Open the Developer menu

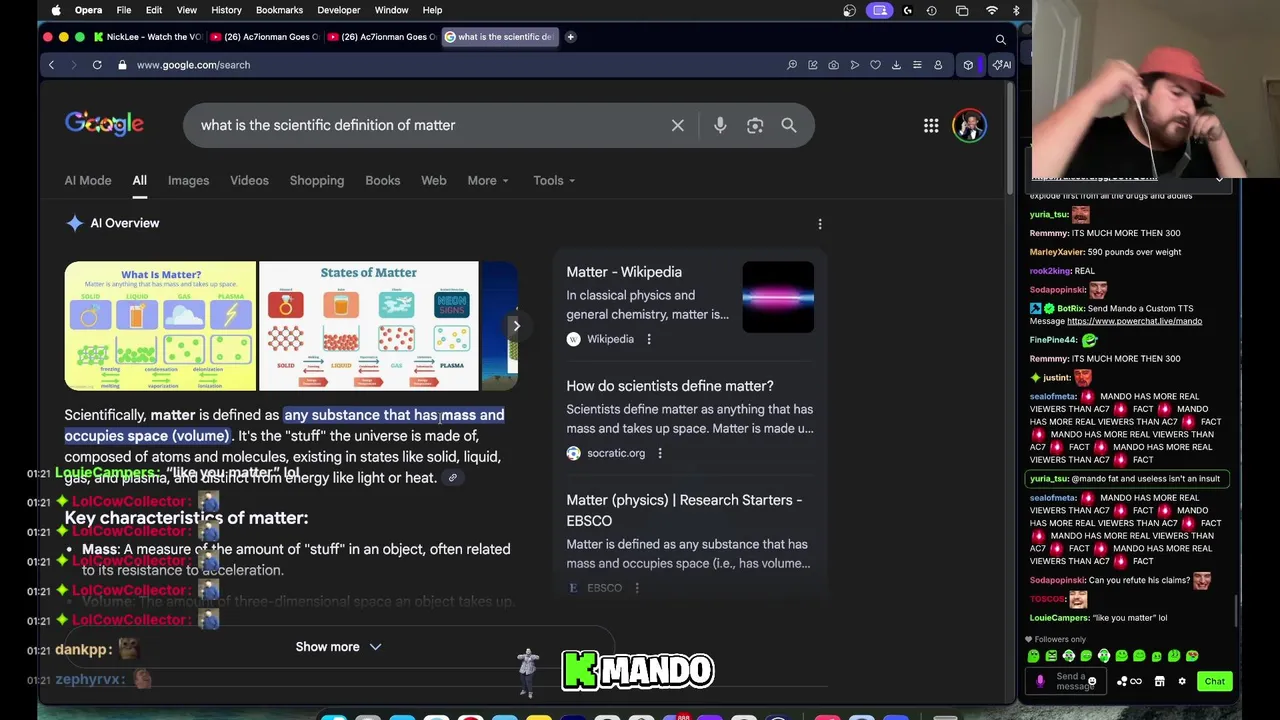pyautogui.click(x=338, y=10)
